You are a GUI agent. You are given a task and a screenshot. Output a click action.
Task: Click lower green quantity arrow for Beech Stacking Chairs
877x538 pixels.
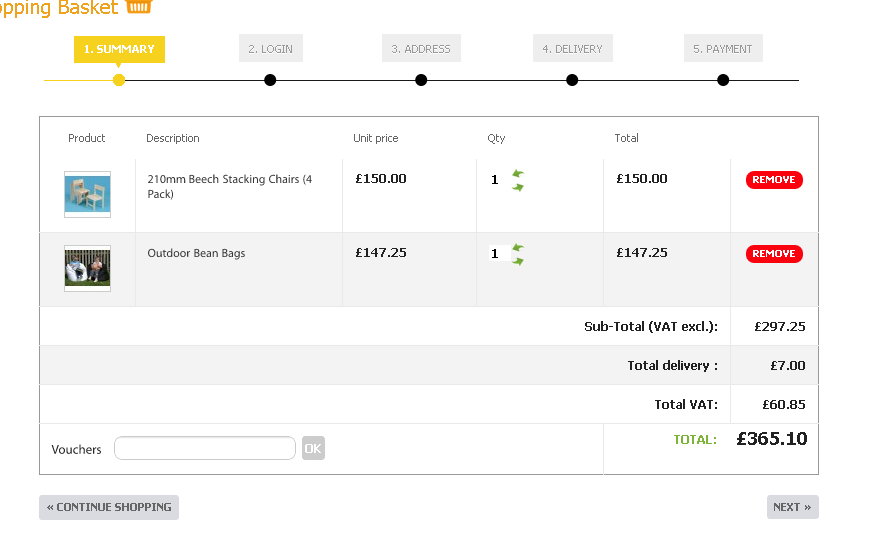click(x=518, y=187)
